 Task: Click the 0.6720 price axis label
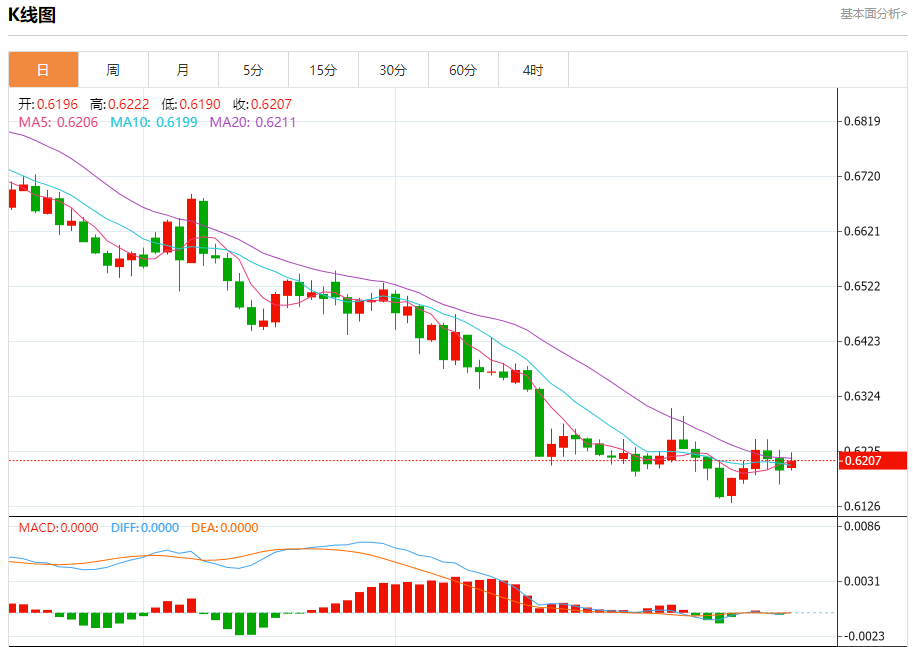click(862, 176)
